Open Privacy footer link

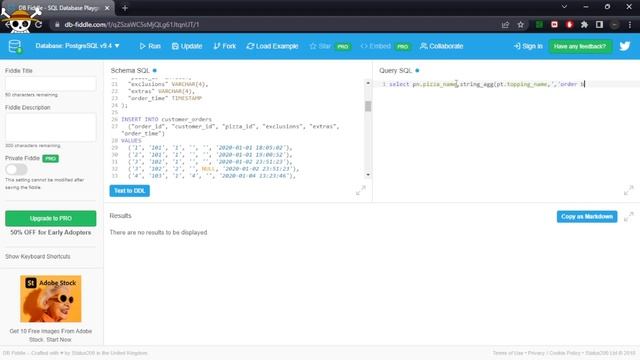pyautogui.click(x=536, y=353)
